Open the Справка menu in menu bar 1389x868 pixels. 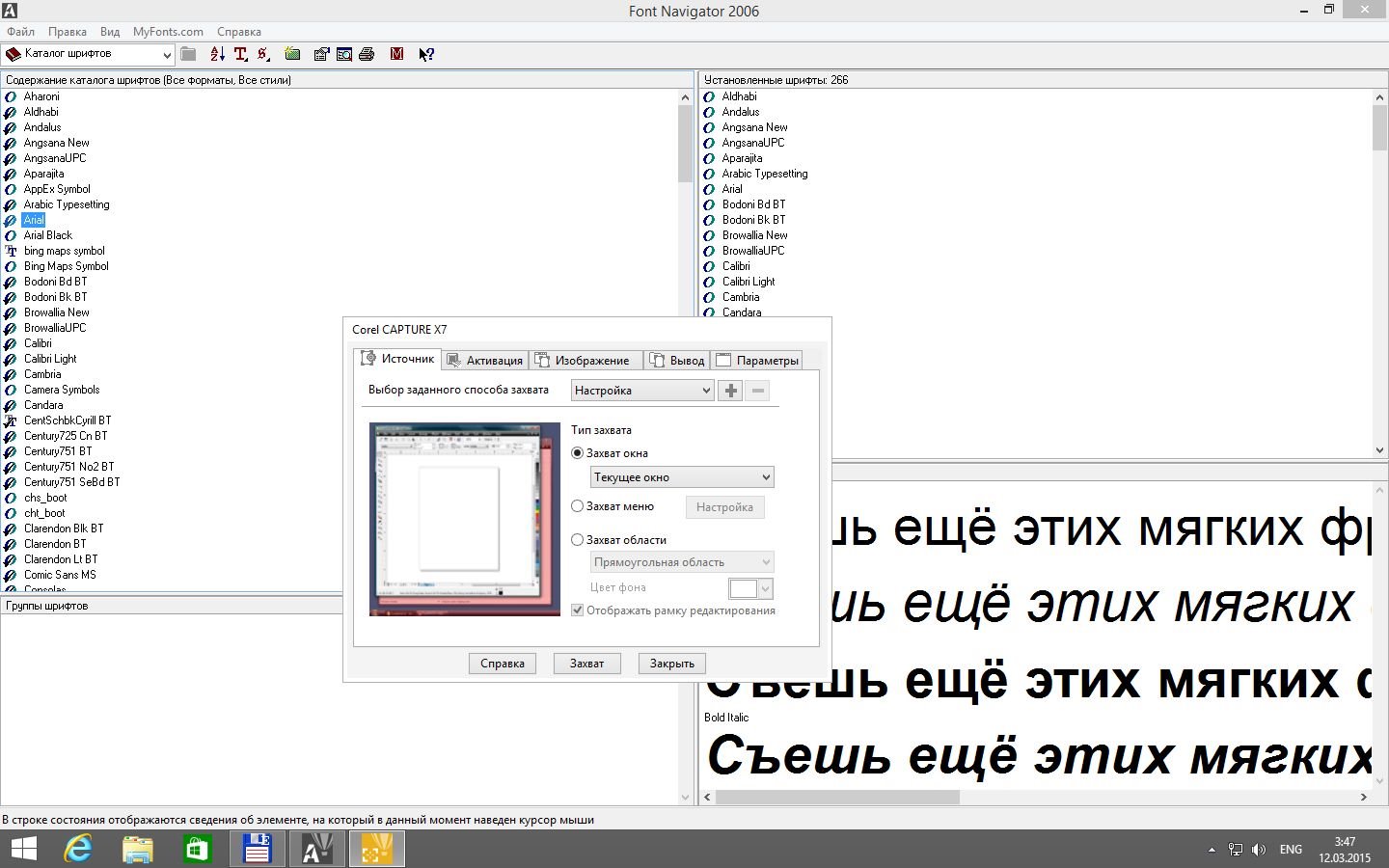(x=238, y=32)
